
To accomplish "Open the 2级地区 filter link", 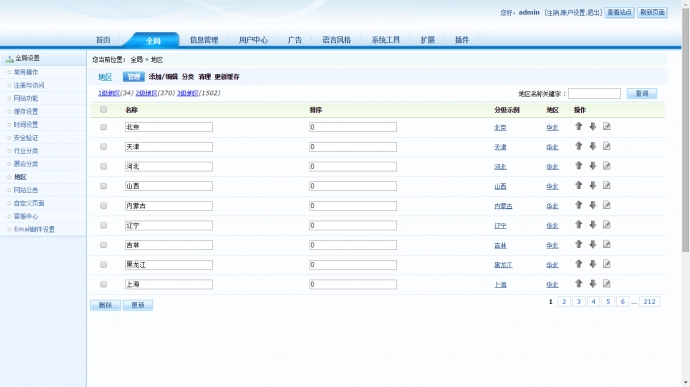I will (146, 93).
